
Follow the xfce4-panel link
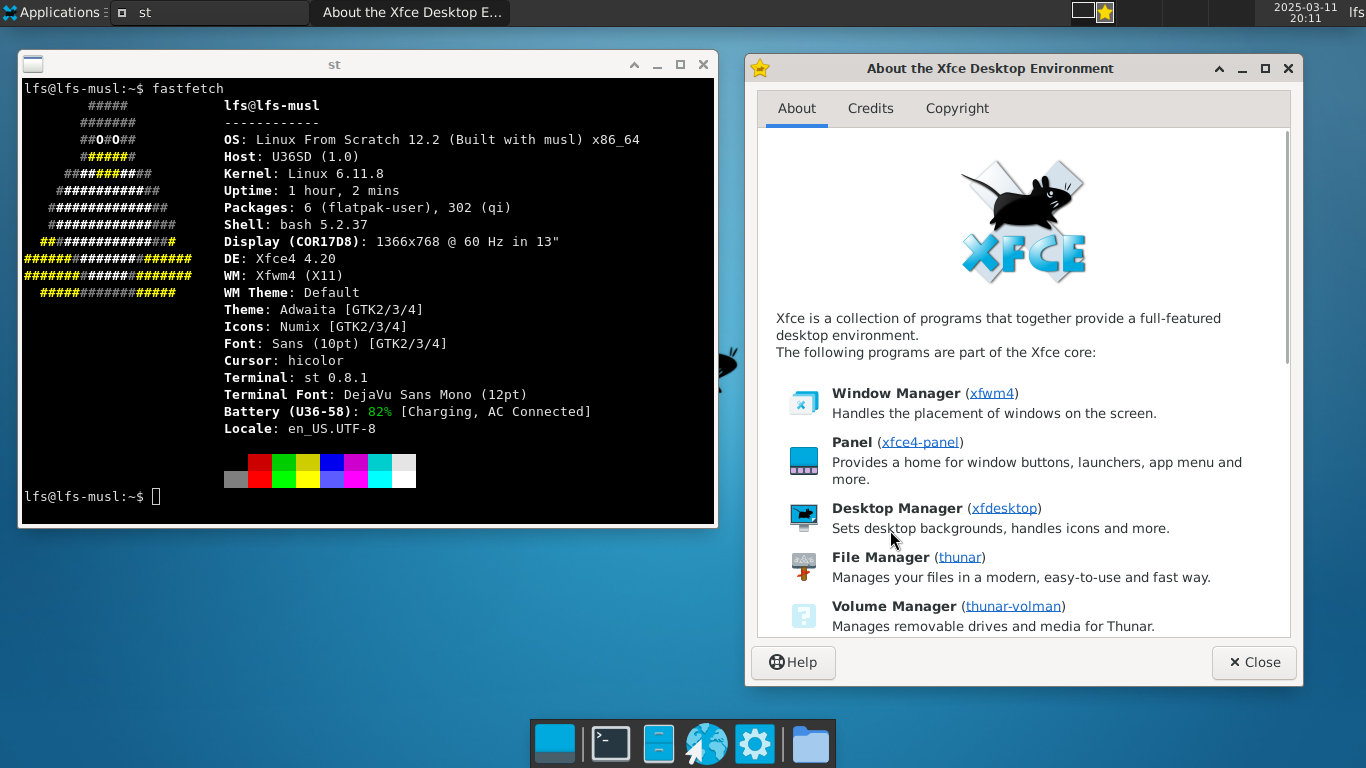click(920, 442)
